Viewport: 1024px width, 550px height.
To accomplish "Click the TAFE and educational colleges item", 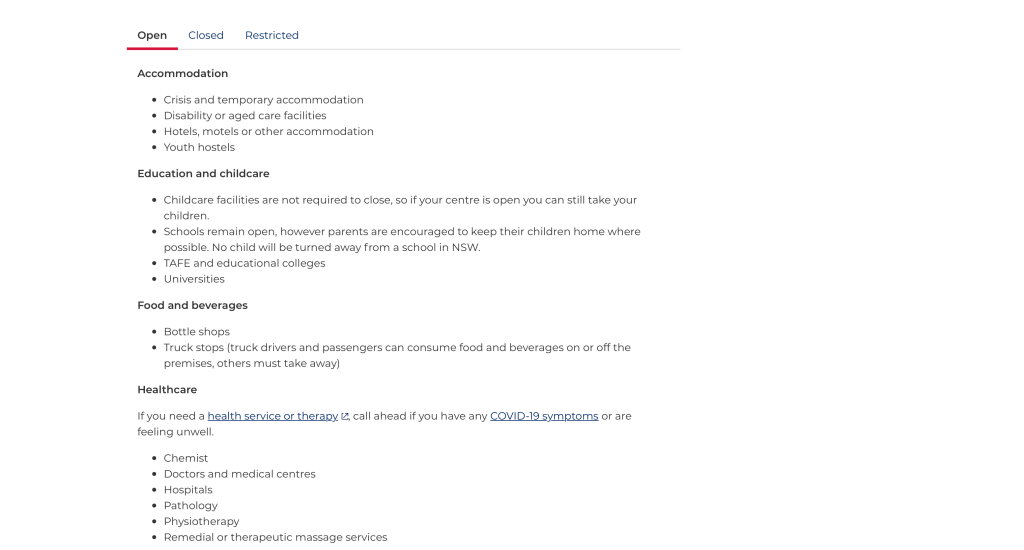I will (x=245, y=264).
